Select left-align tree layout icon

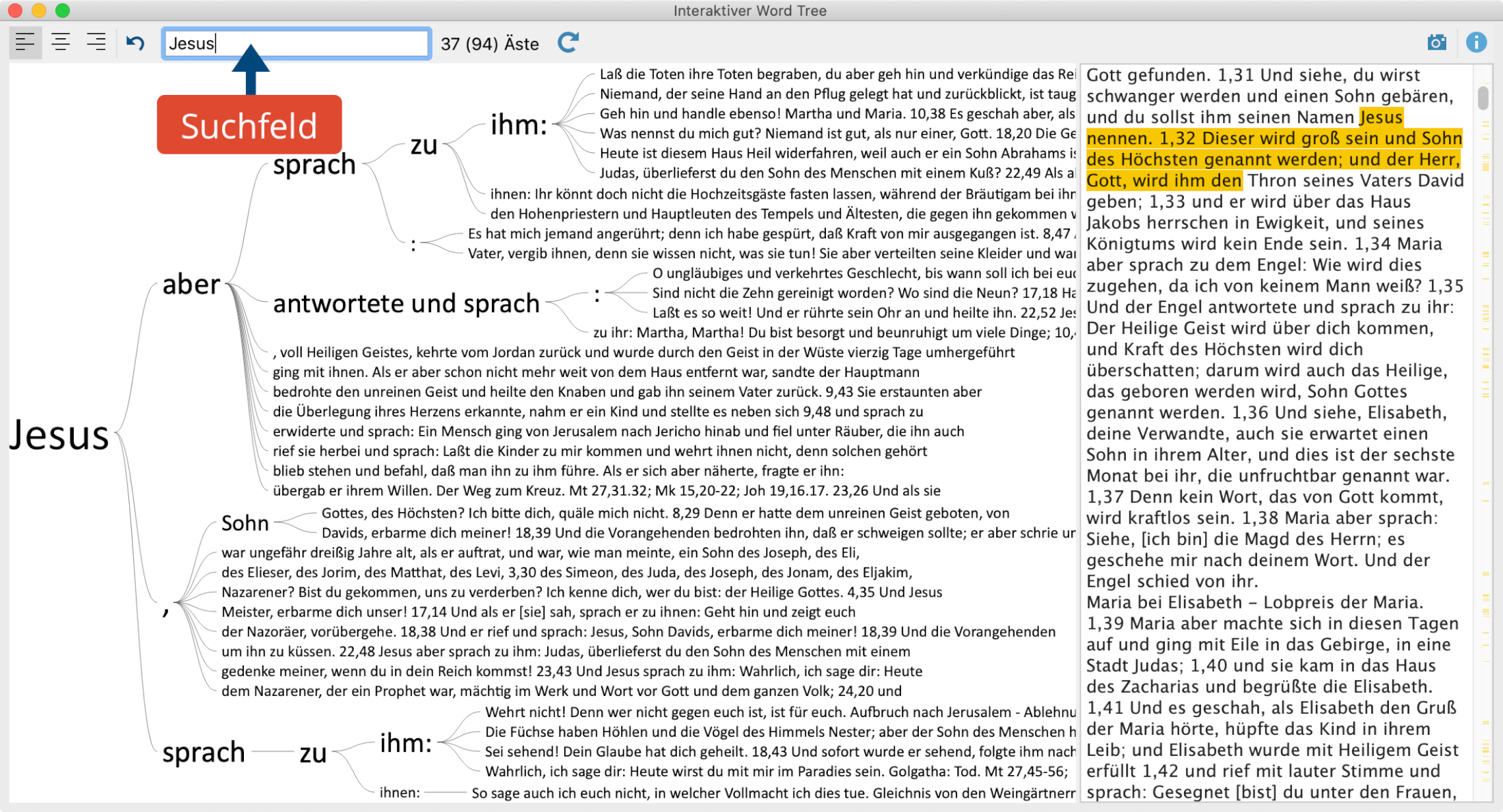(x=25, y=43)
